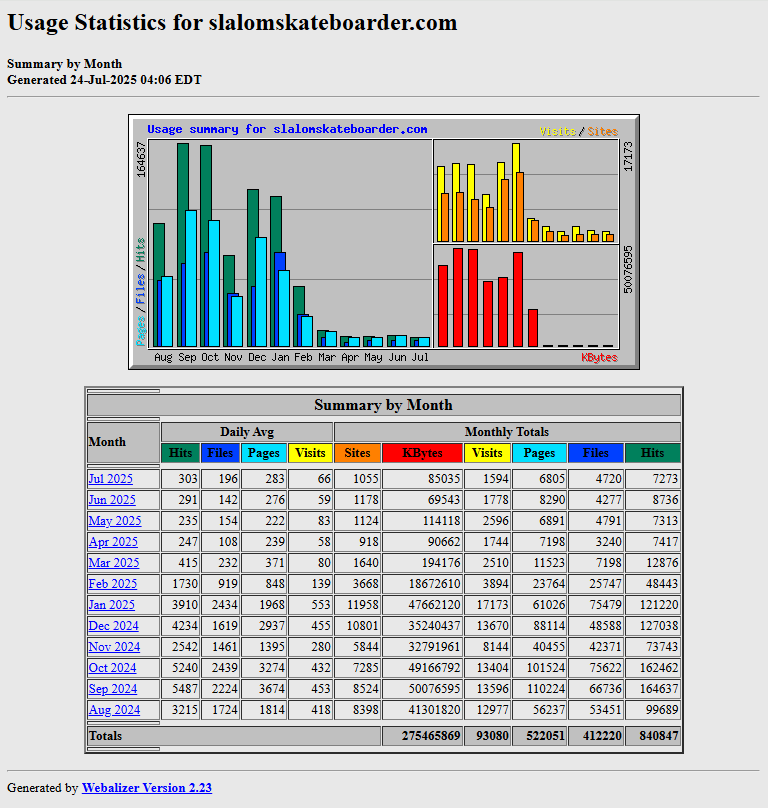Open the Feb 2025 monthly report link
Viewport: 768px width, 808px height.
[x=113, y=584]
